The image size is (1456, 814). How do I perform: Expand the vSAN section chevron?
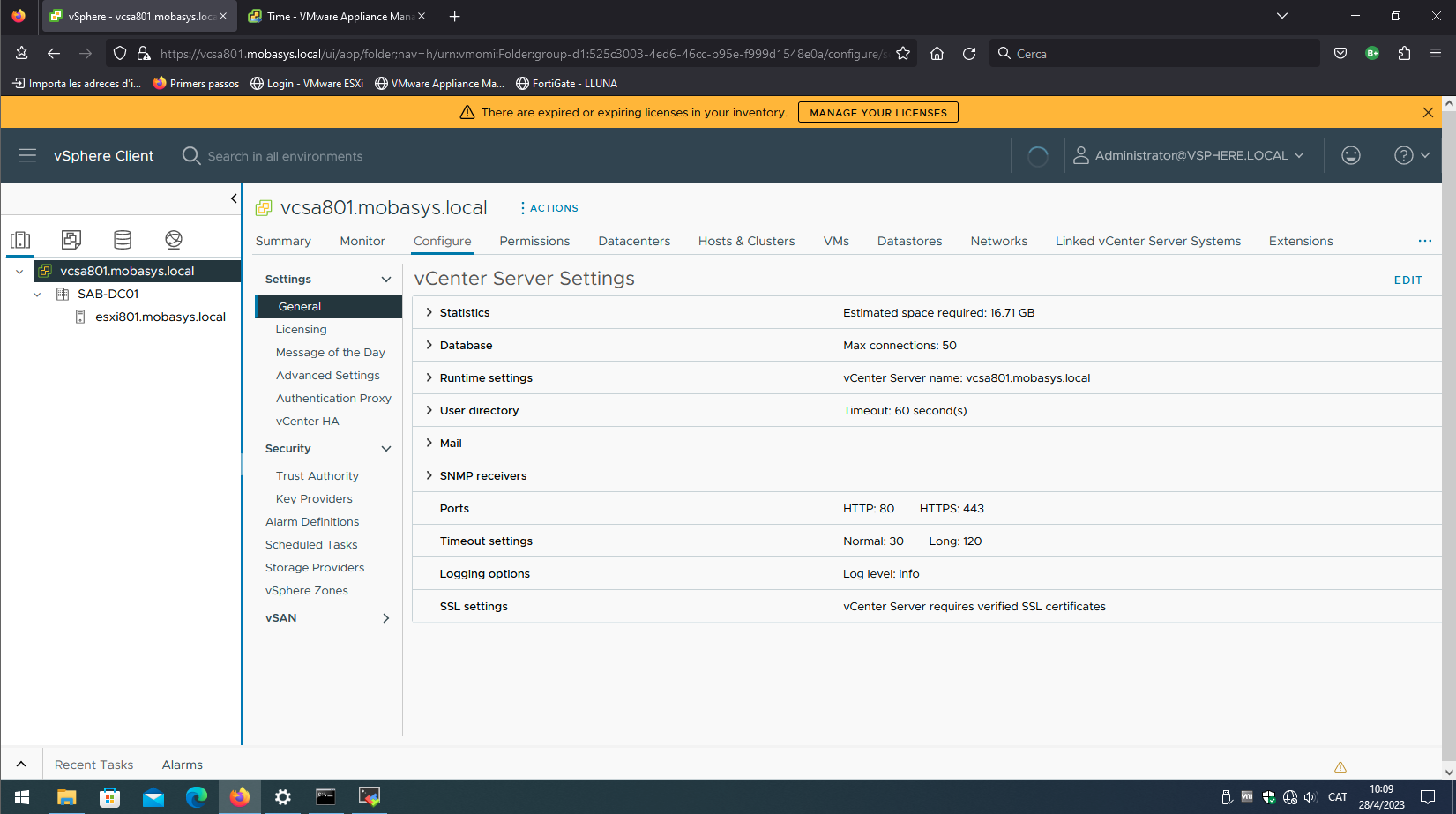[x=385, y=617]
